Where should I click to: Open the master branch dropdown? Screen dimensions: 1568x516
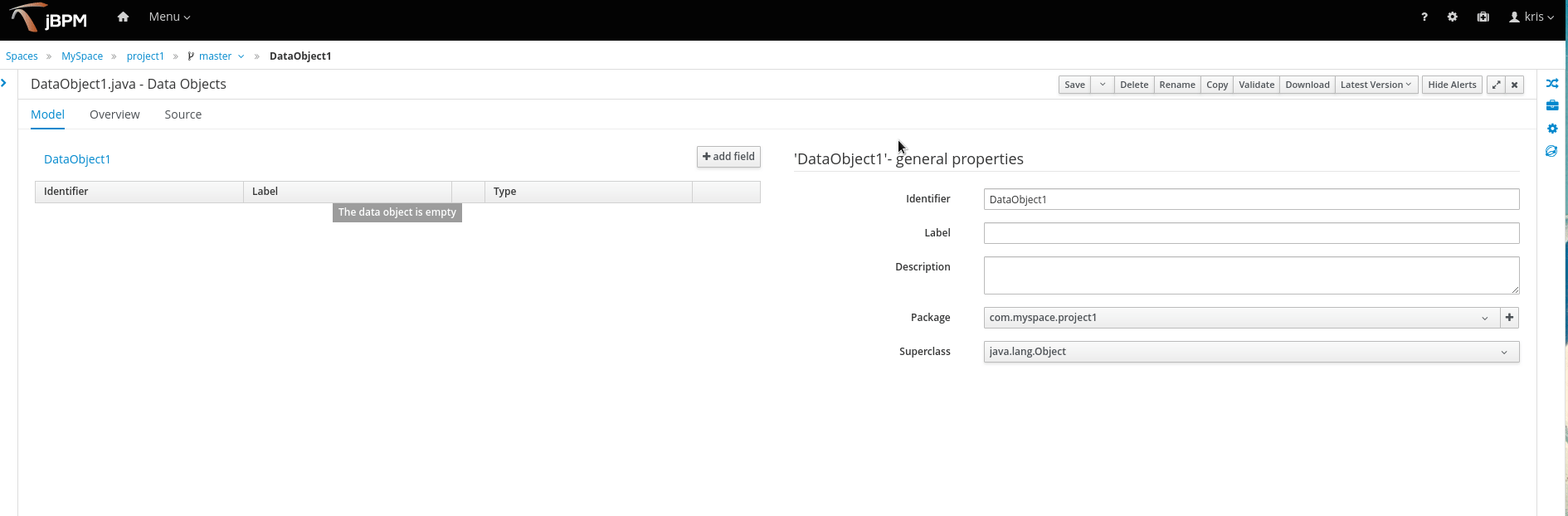click(x=216, y=56)
